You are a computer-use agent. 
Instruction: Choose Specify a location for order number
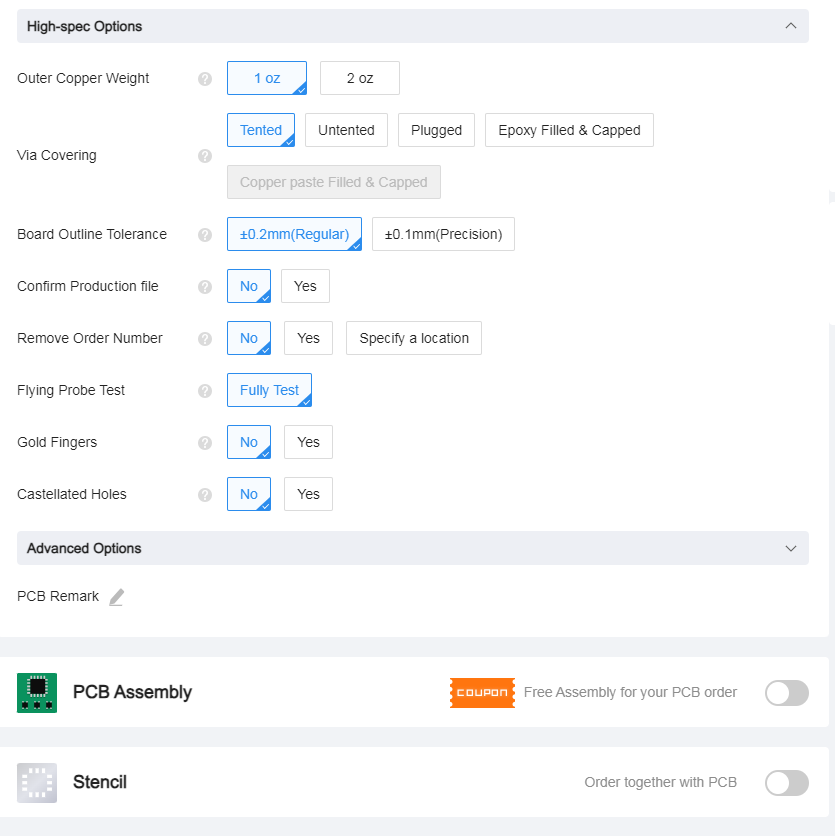click(414, 338)
